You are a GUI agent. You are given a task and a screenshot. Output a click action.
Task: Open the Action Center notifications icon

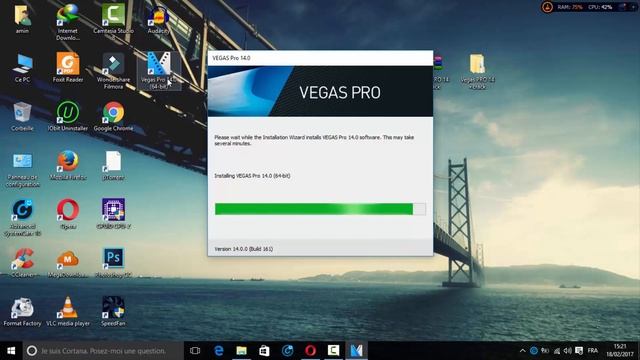[x=579, y=351]
